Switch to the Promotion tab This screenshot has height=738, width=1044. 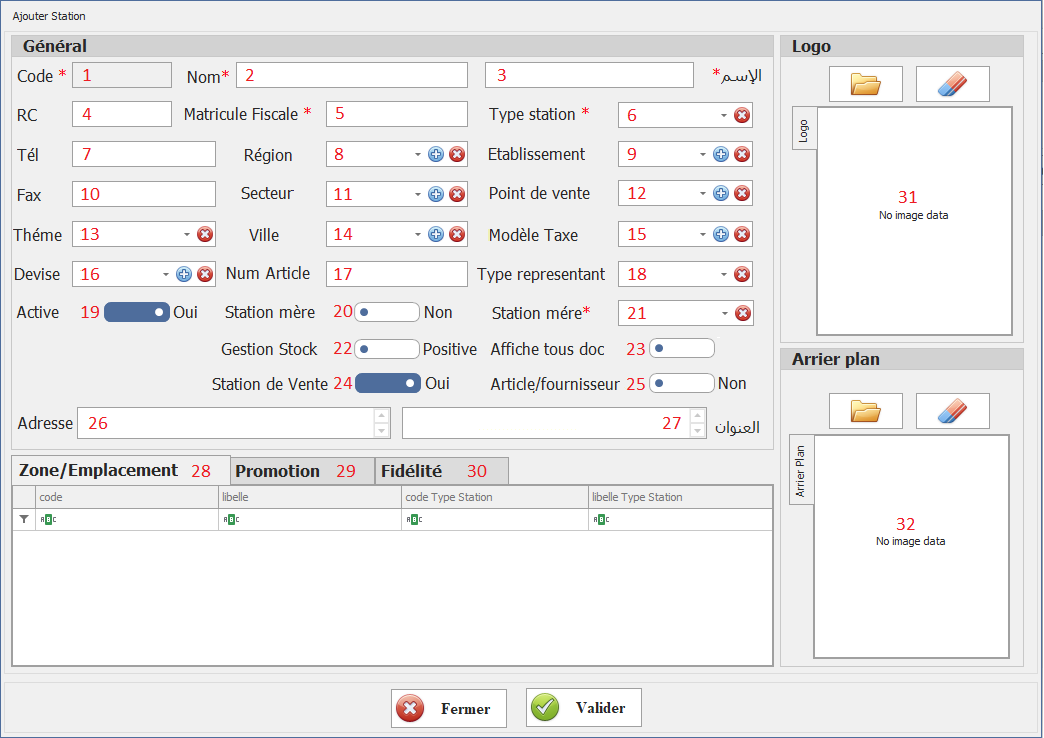[x=300, y=471]
